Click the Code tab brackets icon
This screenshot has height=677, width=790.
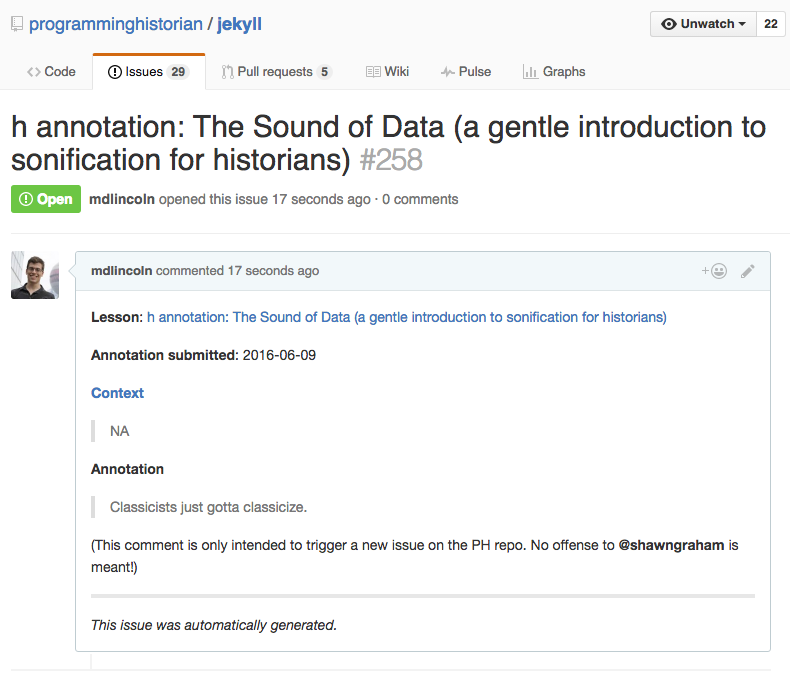point(34,72)
